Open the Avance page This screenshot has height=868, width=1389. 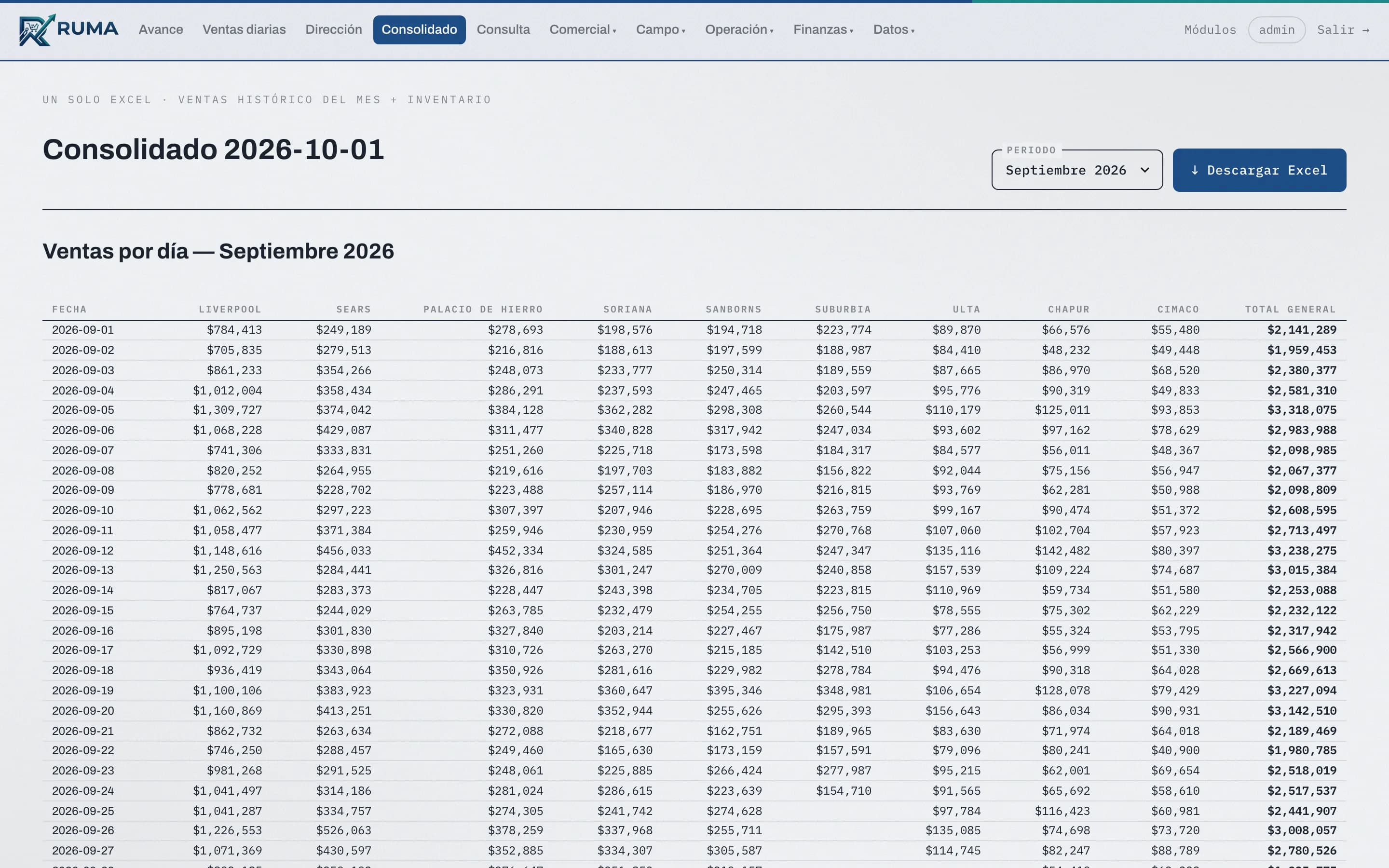[161, 30]
